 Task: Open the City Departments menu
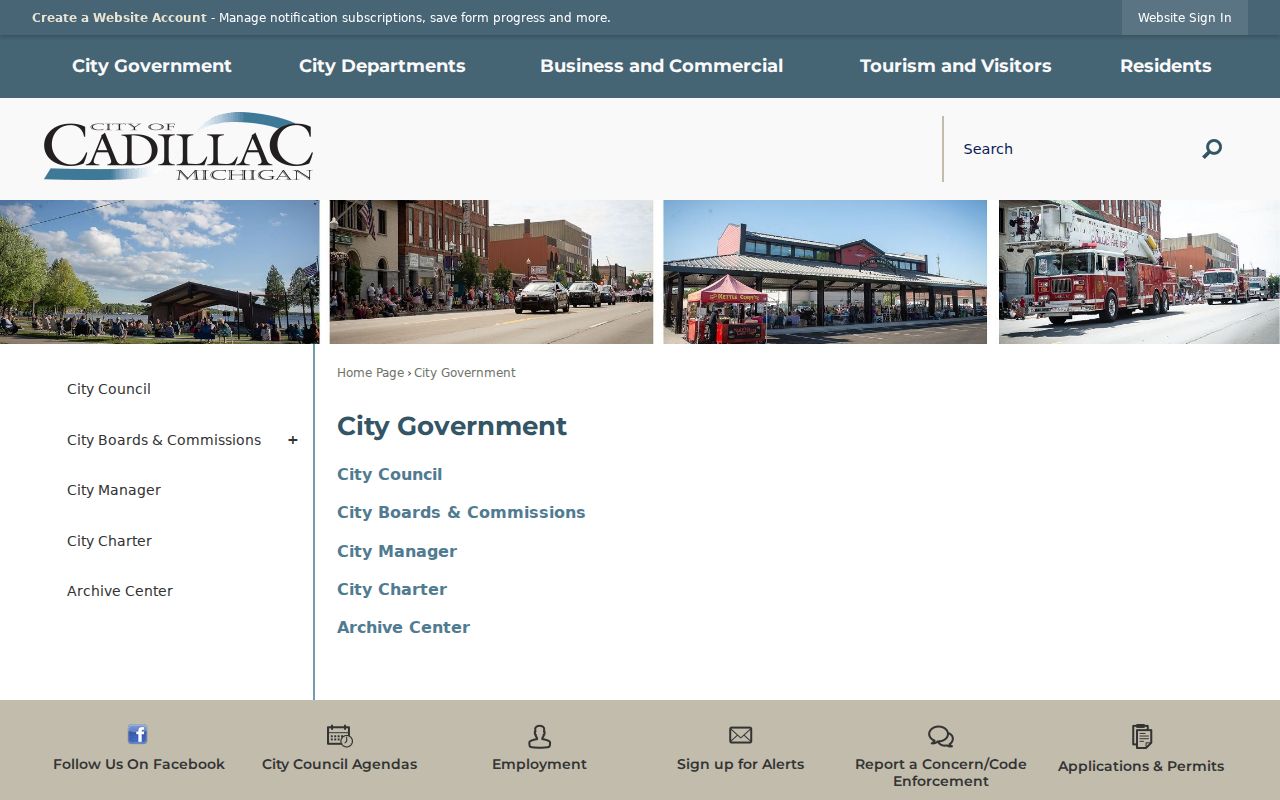382,66
